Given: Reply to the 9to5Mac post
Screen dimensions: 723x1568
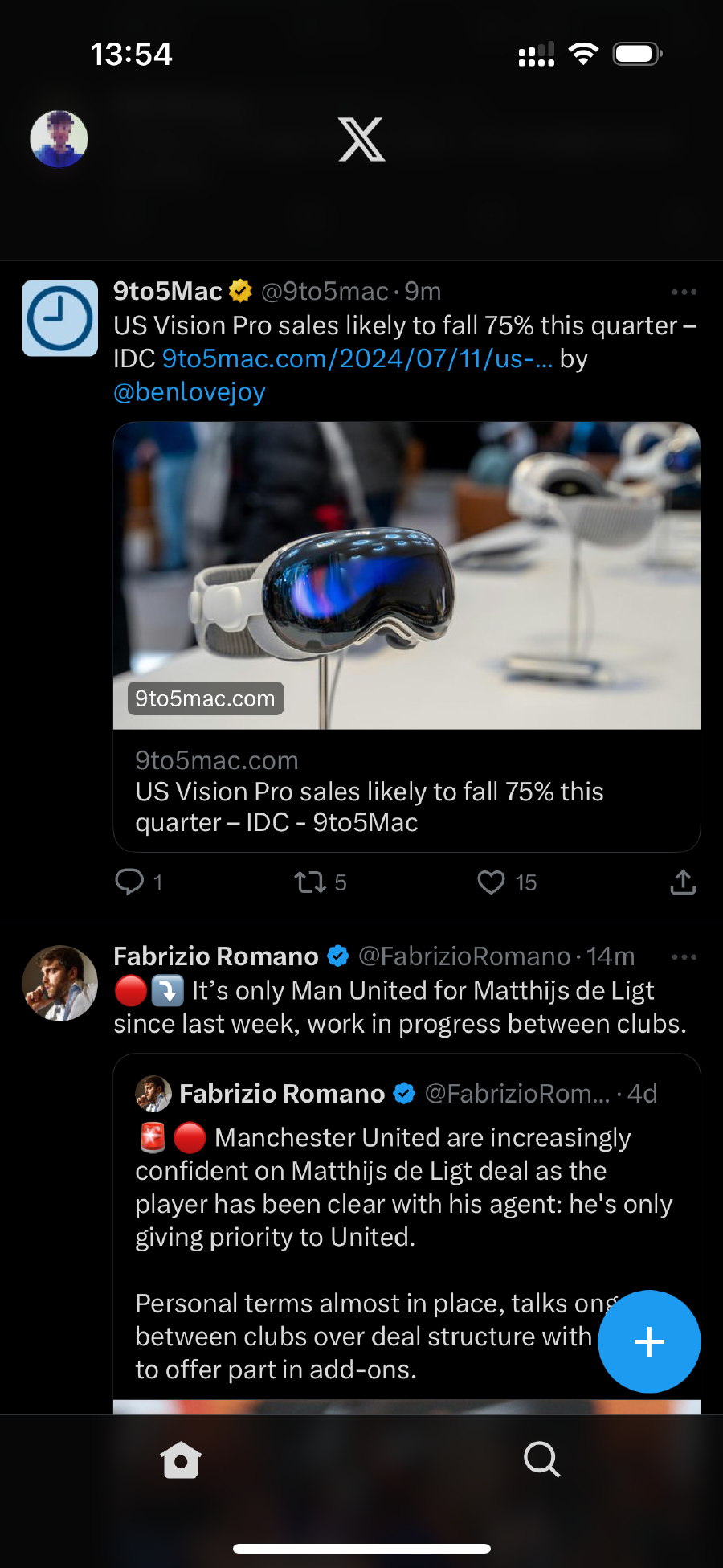Looking at the screenshot, I should [x=129, y=882].
